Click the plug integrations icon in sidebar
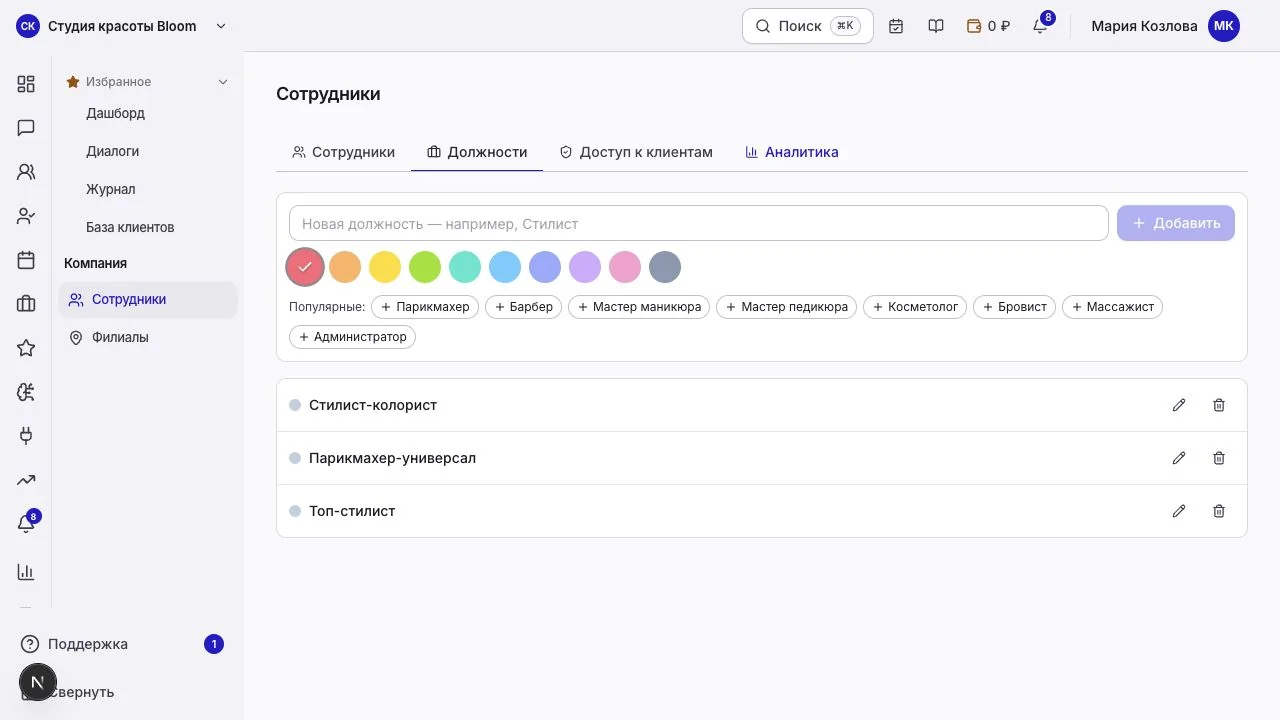Screen dimensions: 1280x720 26,436
